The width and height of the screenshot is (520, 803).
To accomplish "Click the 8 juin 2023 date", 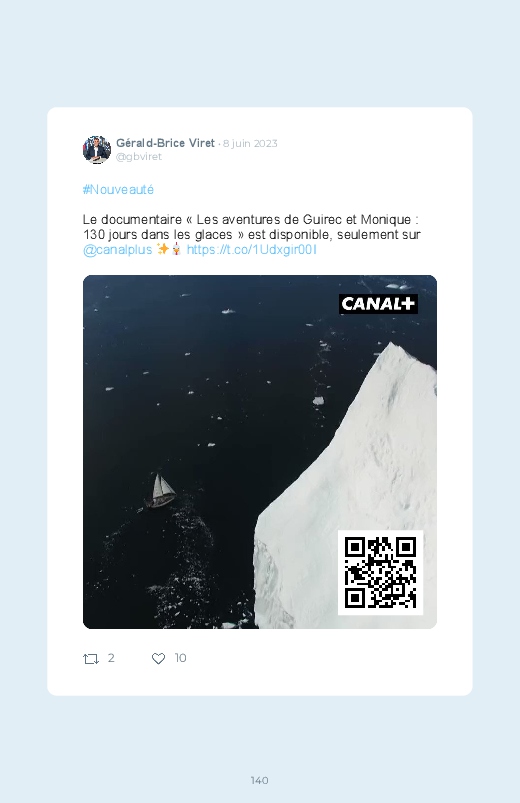I will 250,143.
